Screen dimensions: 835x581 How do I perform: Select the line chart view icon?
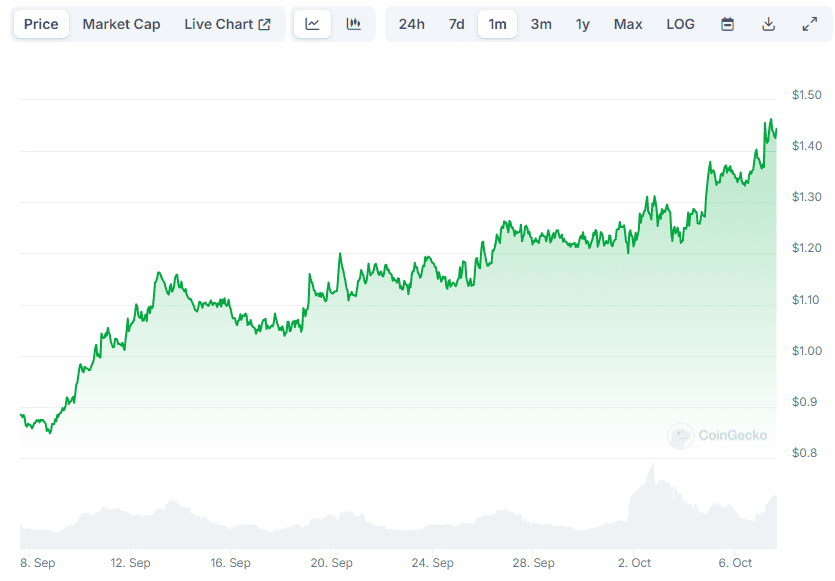point(312,24)
